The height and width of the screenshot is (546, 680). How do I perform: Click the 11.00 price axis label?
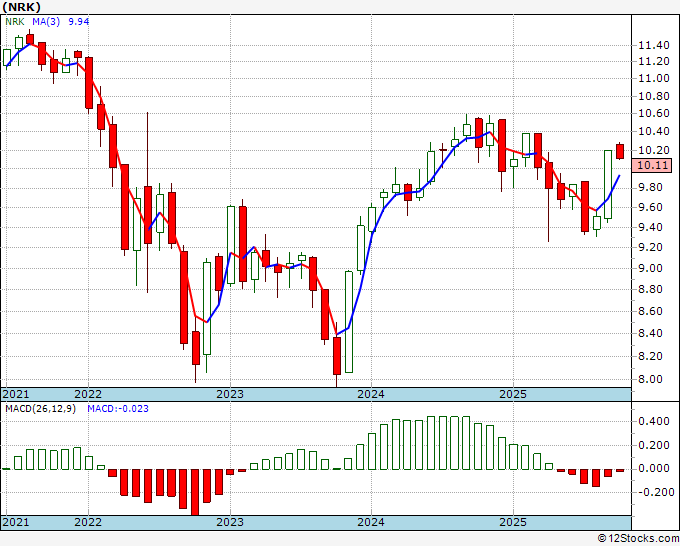pos(654,78)
